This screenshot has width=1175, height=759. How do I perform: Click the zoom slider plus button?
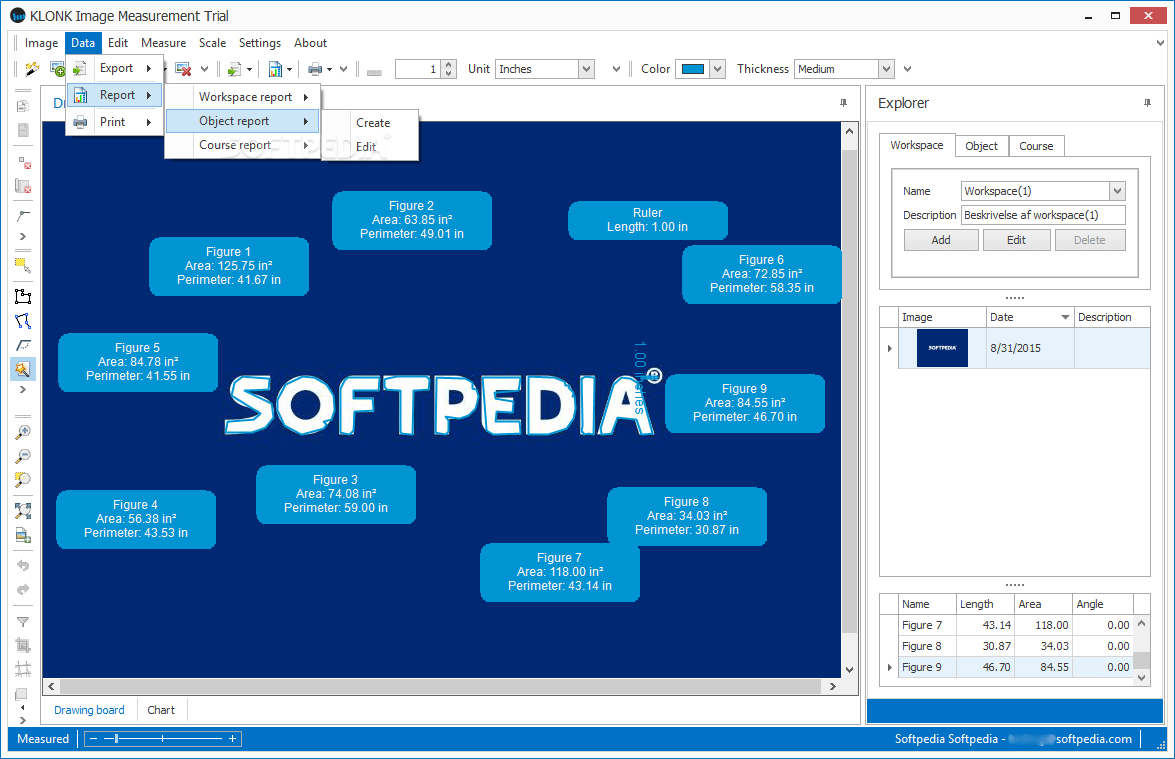[x=232, y=739]
